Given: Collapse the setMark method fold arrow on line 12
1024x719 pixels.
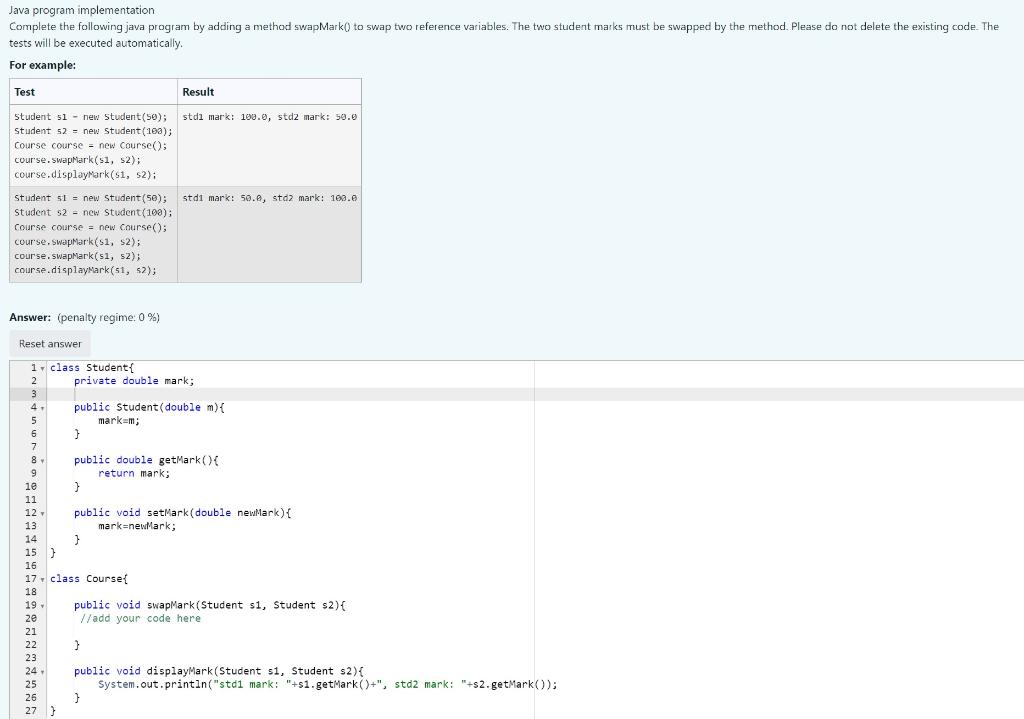Looking at the screenshot, I should coord(42,513).
